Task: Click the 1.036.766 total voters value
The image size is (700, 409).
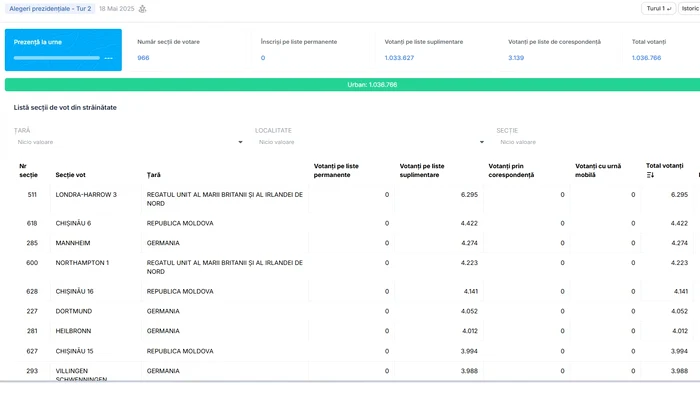Action: pos(646,58)
